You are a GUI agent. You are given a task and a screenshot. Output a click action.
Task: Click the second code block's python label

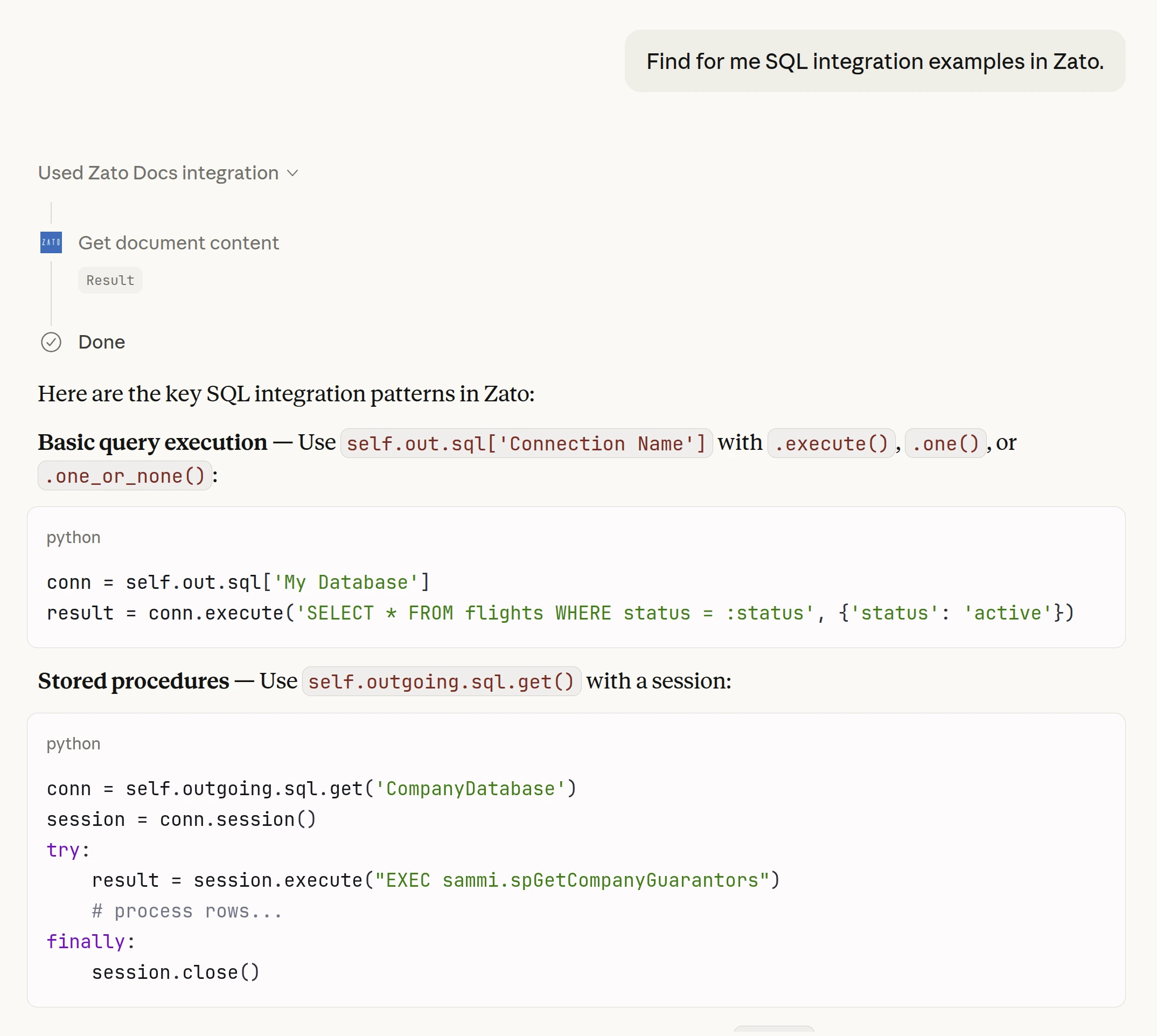pos(73,744)
